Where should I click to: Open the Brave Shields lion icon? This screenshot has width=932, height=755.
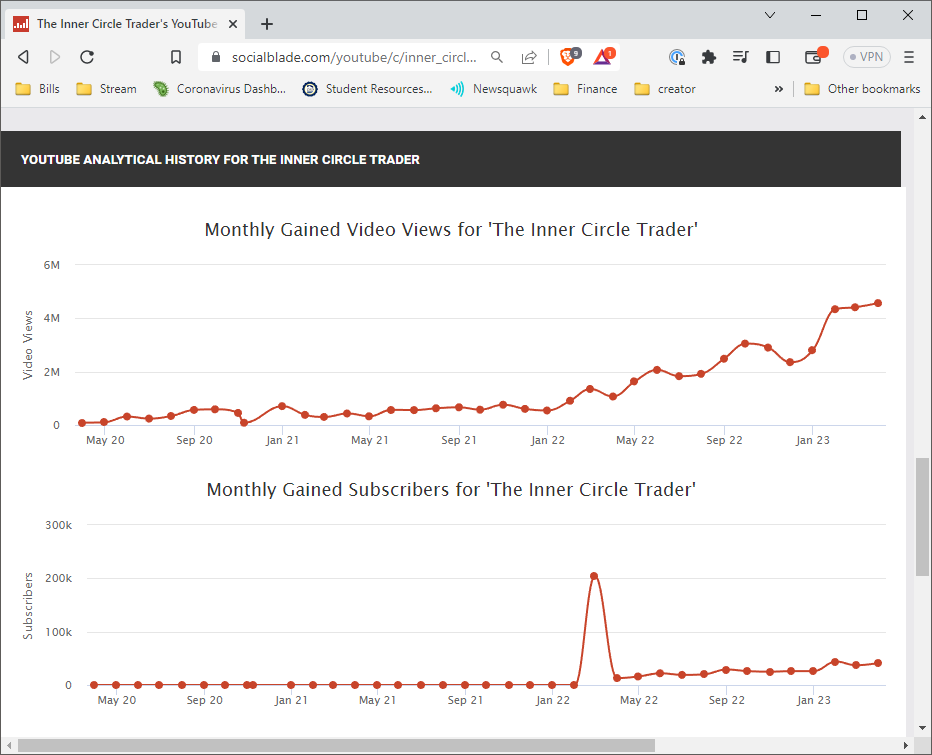(569, 56)
